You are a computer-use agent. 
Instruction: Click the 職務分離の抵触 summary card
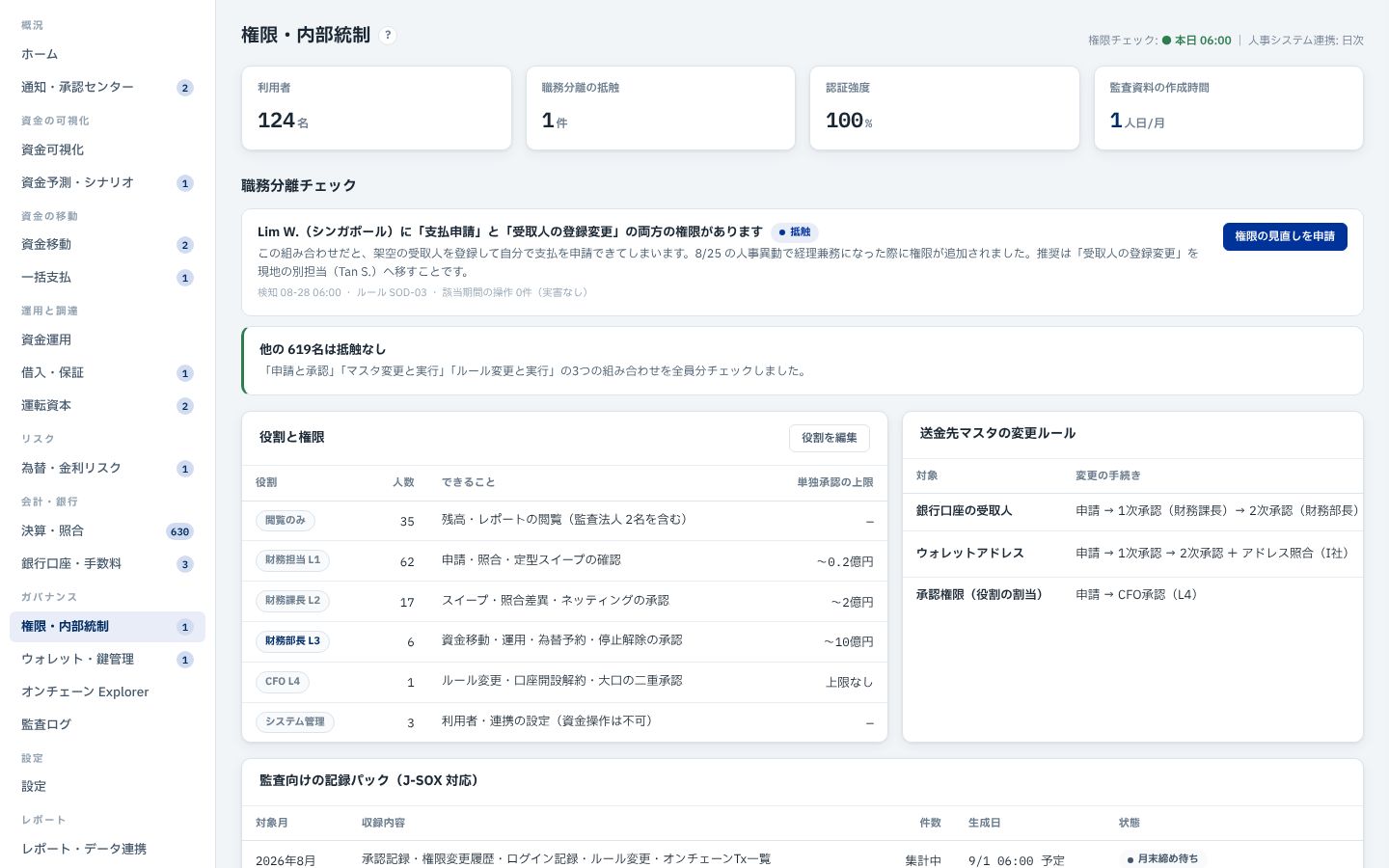click(x=661, y=108)
